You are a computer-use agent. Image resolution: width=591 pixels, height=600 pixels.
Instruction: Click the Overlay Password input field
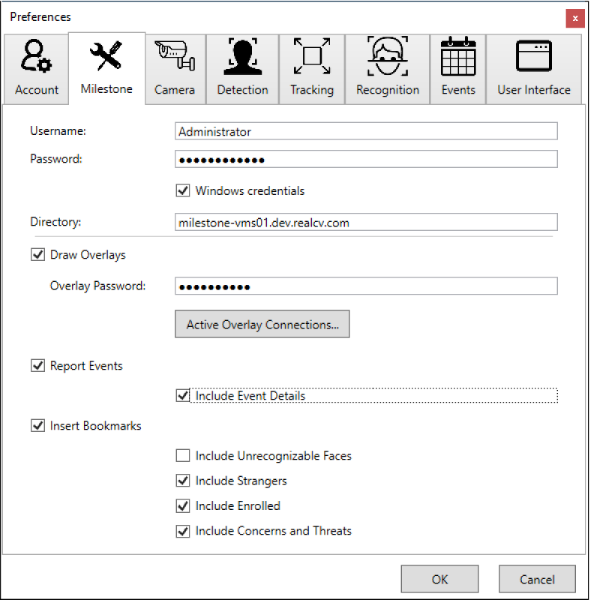366,286
